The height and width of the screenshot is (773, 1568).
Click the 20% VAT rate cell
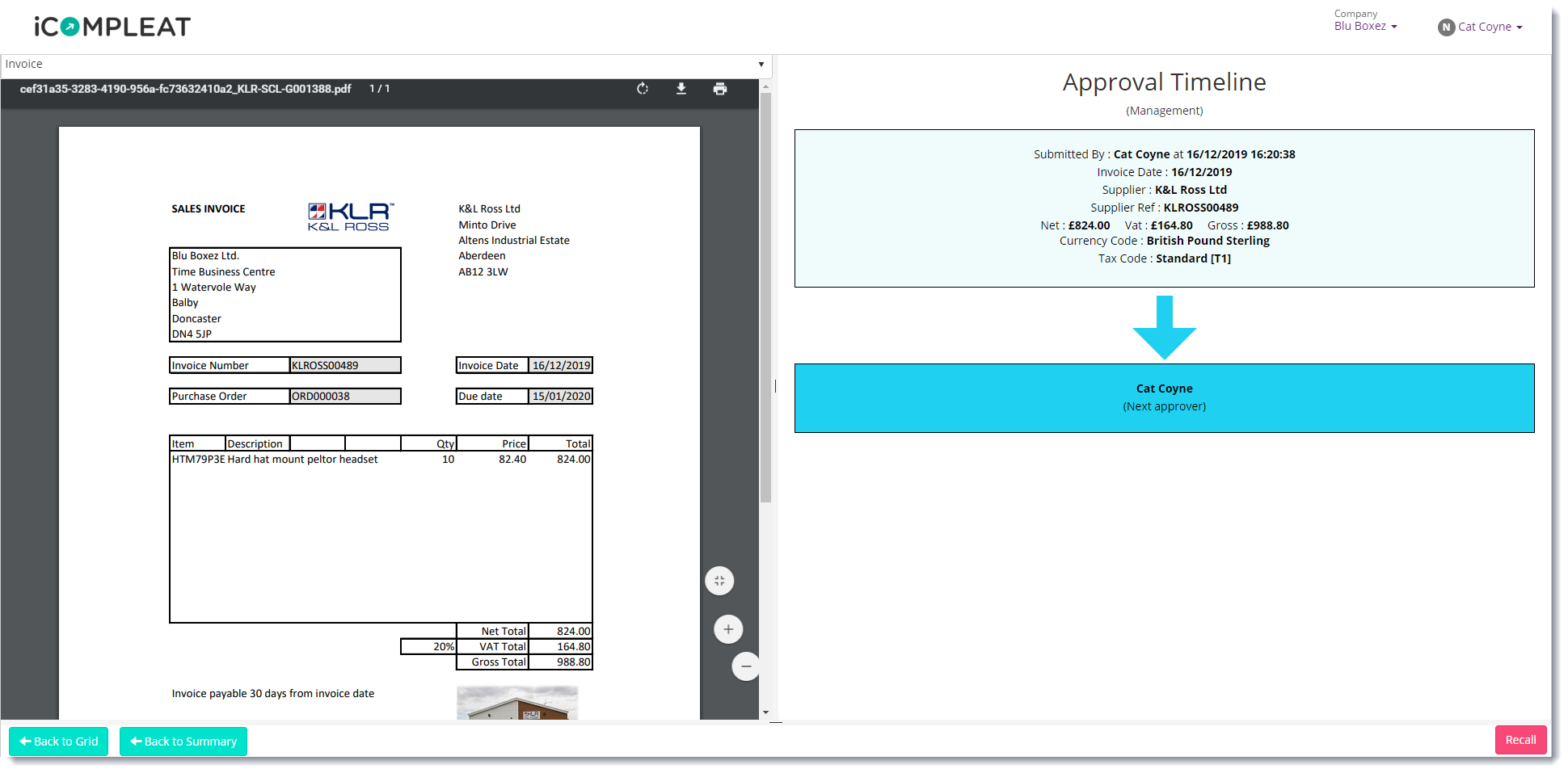428,647
